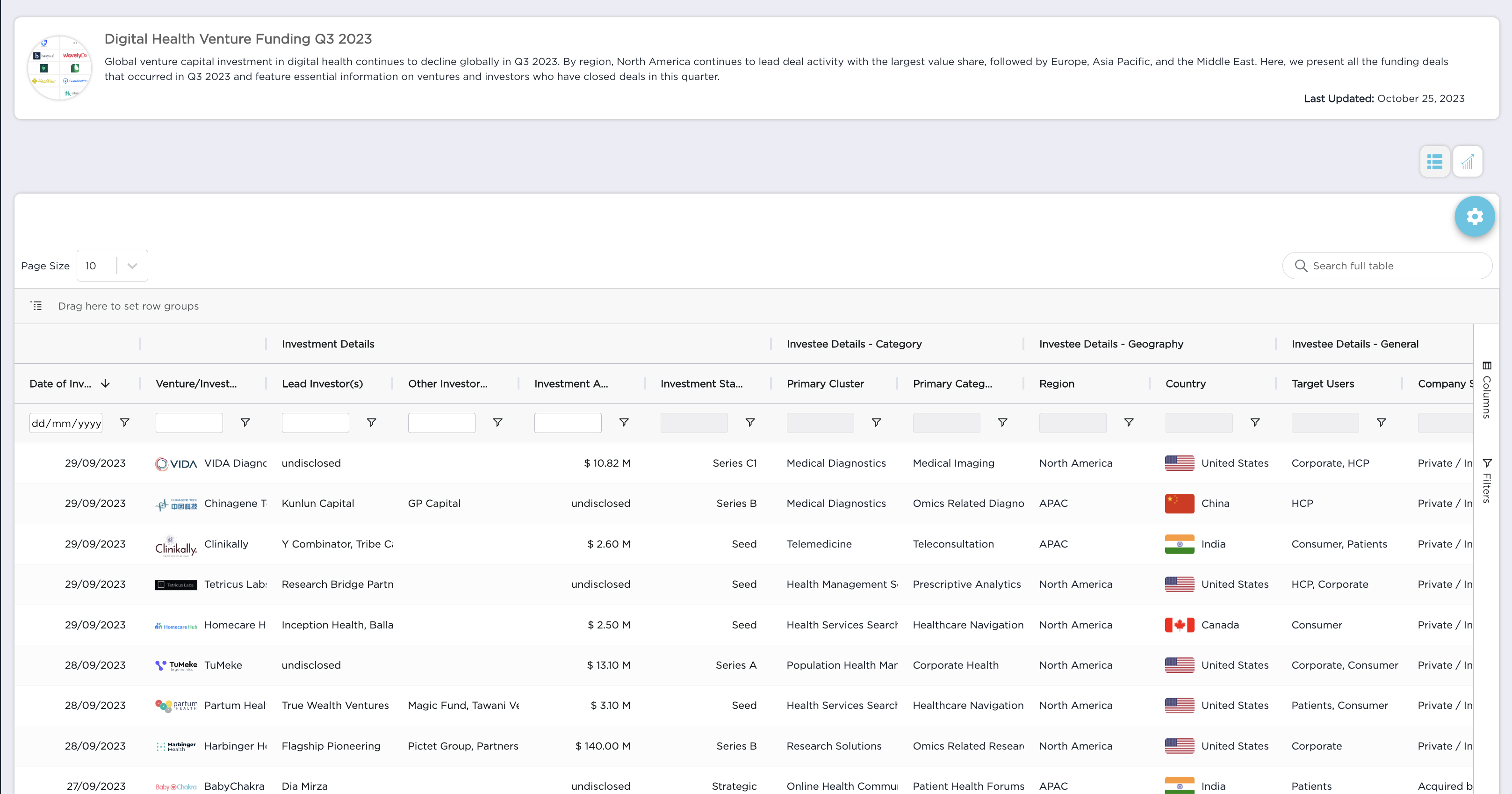Image resolution: width=1512 pixels, height=794 pixels.
Task: Click the Venture/Investee filter text box
Action: click(189, 423)
